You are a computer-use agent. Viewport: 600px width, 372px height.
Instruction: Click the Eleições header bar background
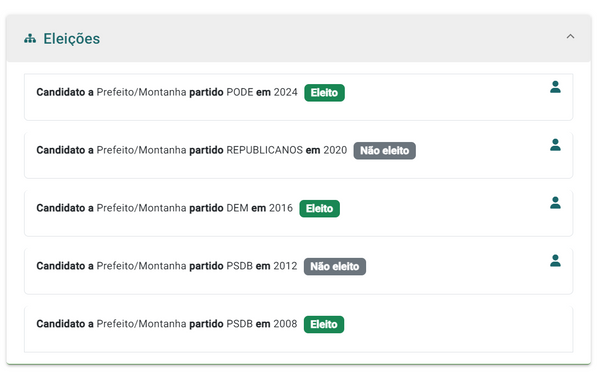298,39
